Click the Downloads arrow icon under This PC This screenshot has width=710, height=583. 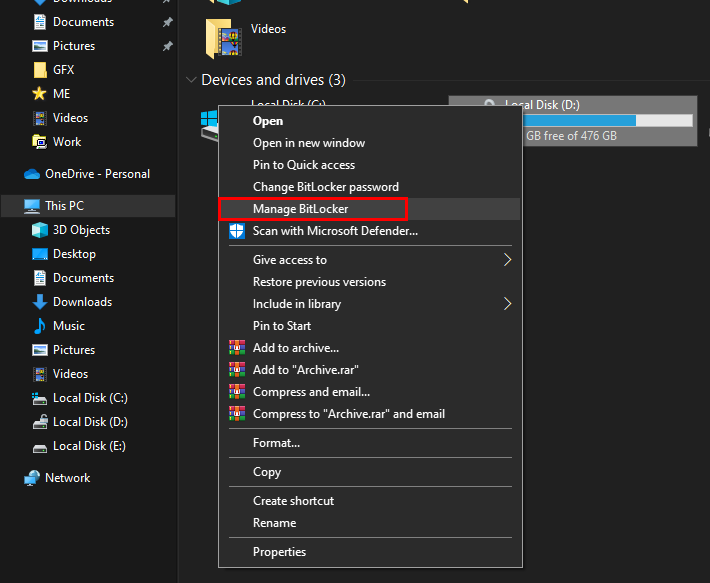tap(40, 302)
